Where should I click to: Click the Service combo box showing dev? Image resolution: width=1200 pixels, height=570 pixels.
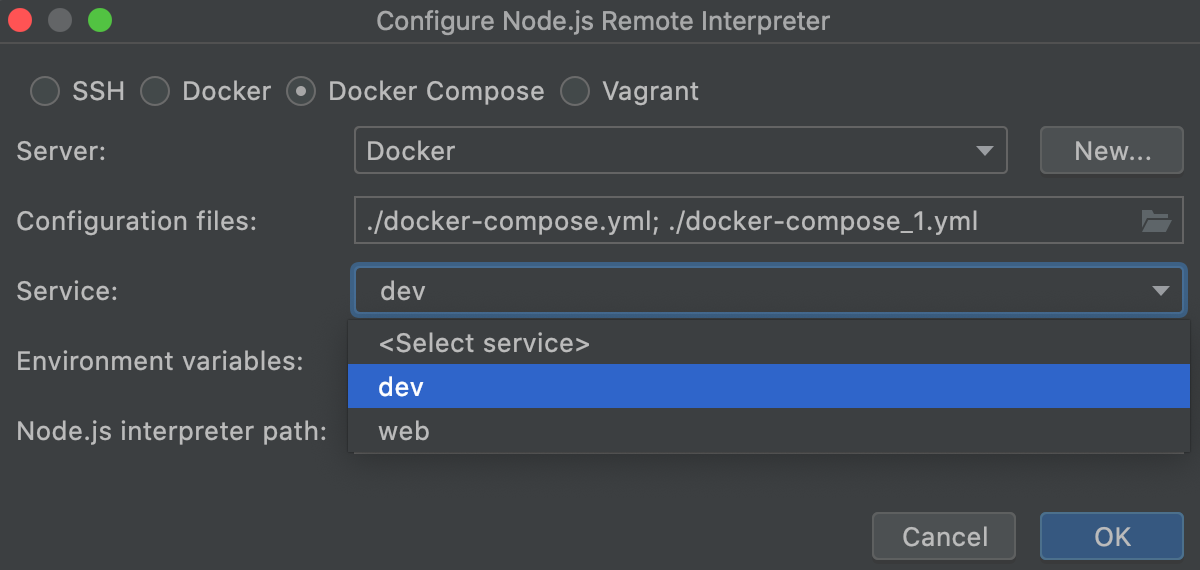pyautogui.click(x=750, y=291)
